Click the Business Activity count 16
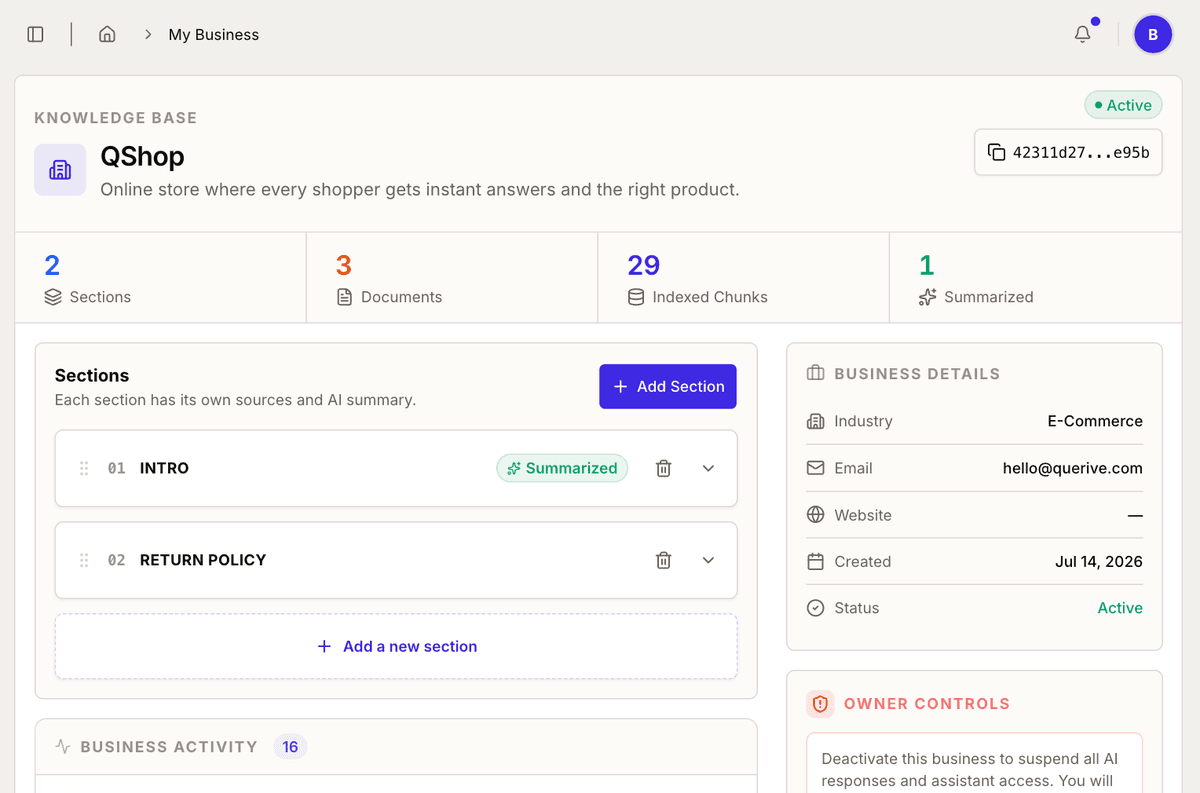This screenshot has height=793, width=1200. 290,746
